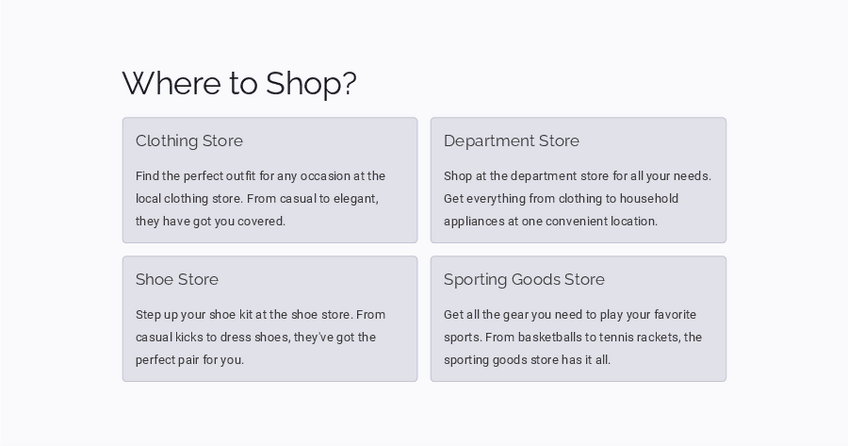
Task: Click the 'Find the perfect outfit' text line
Action: pyautogui.click(x=260, y=176)
